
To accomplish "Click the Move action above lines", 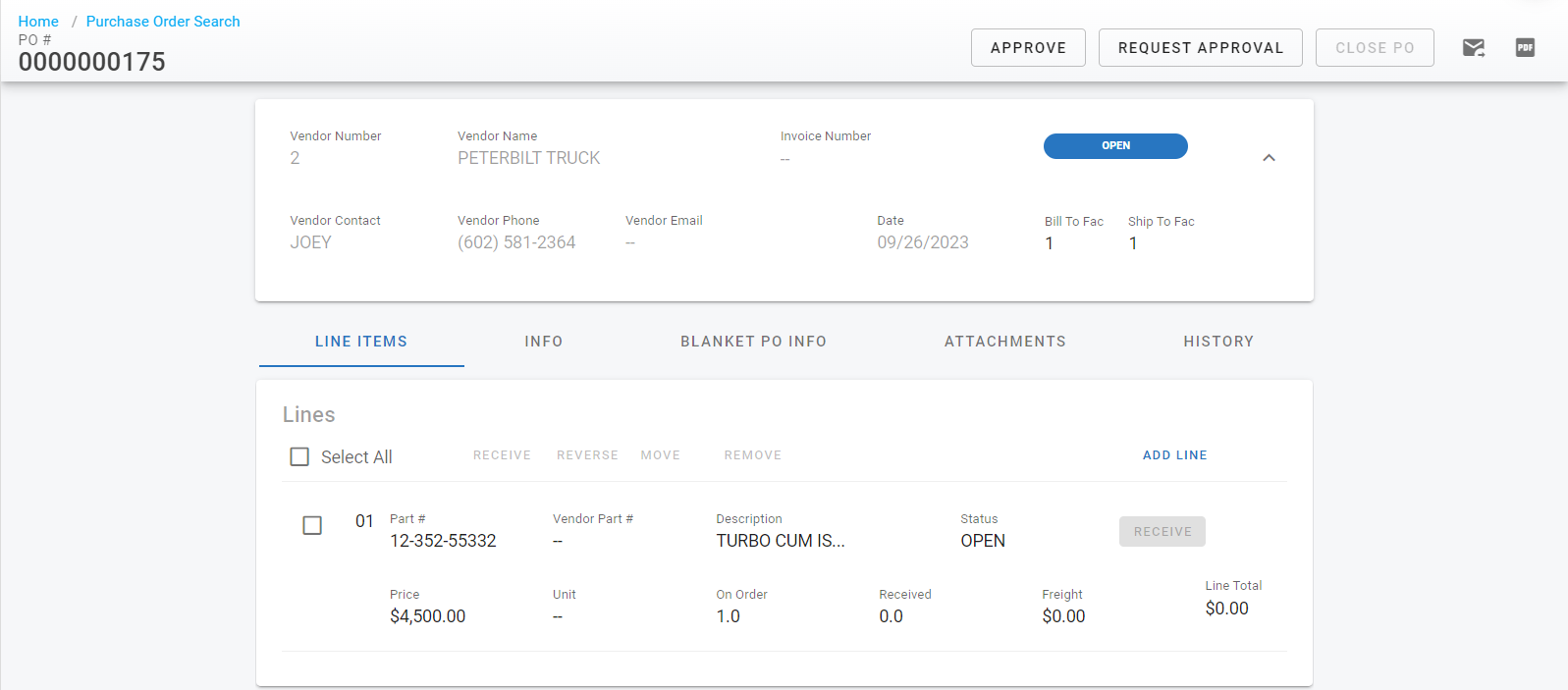I will click(x=660, y=455).
